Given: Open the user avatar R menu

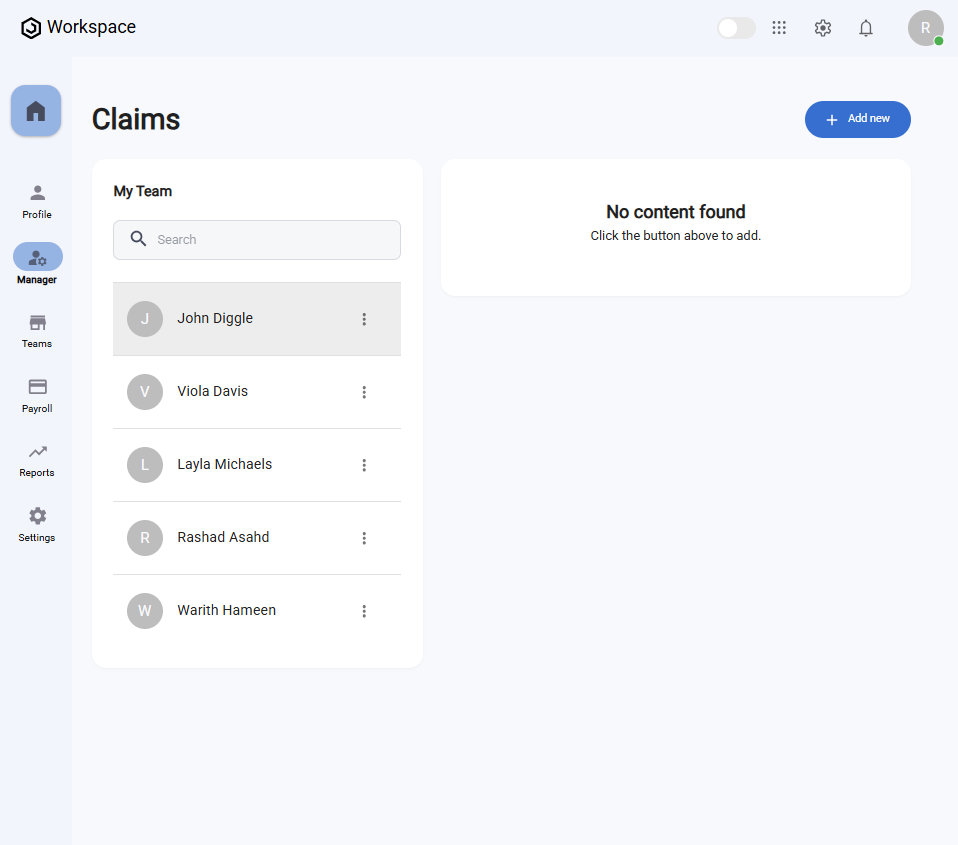Looking at the screenshot, I should (x=925, y=28).
